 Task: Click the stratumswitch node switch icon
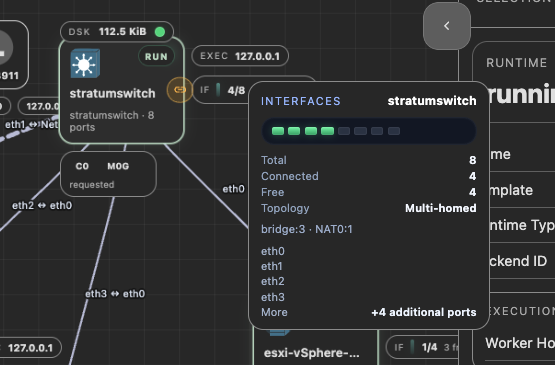[85, 64]
